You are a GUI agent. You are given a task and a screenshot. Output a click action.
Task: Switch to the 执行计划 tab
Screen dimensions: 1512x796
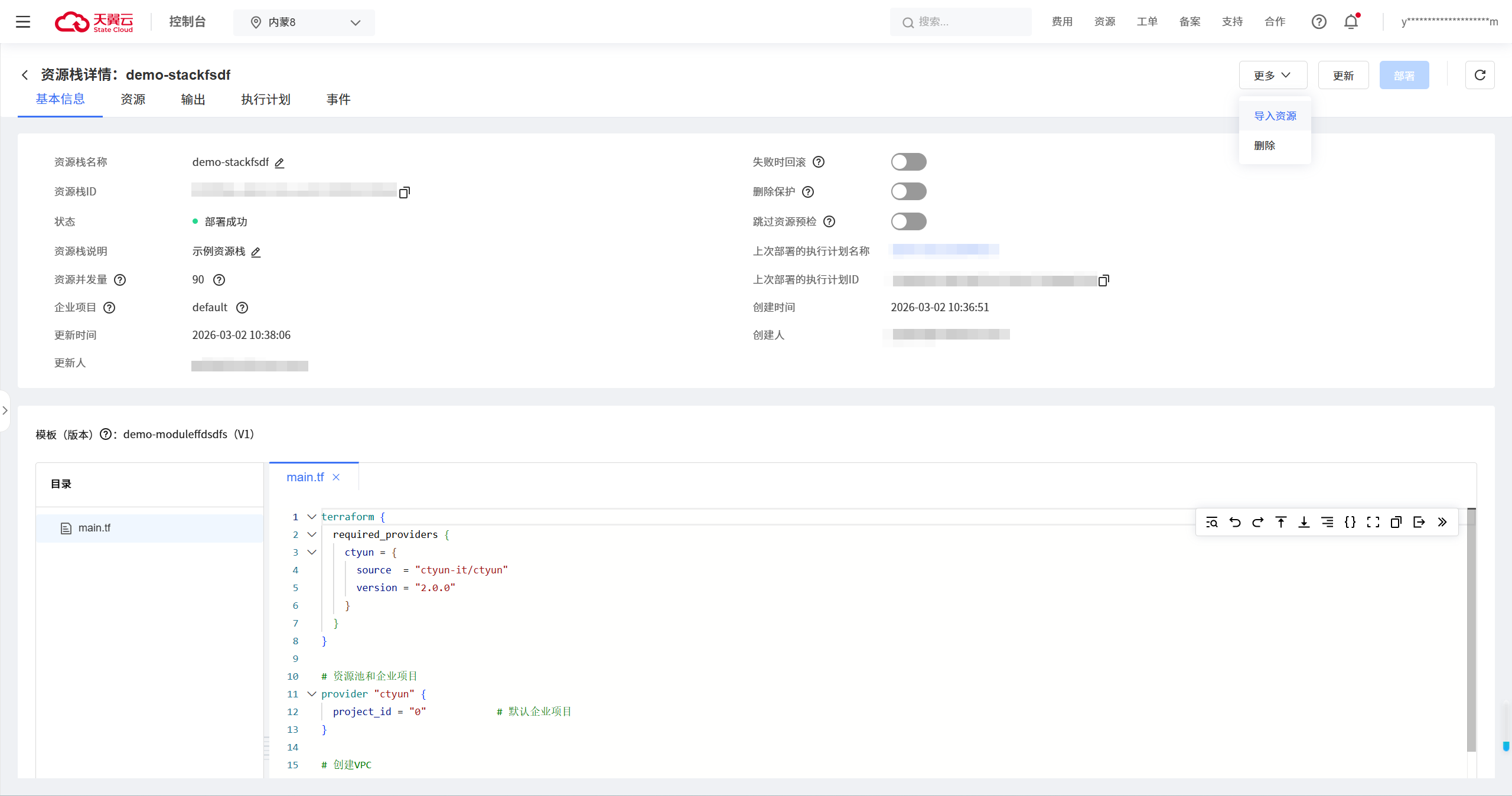tap(265, 99)
